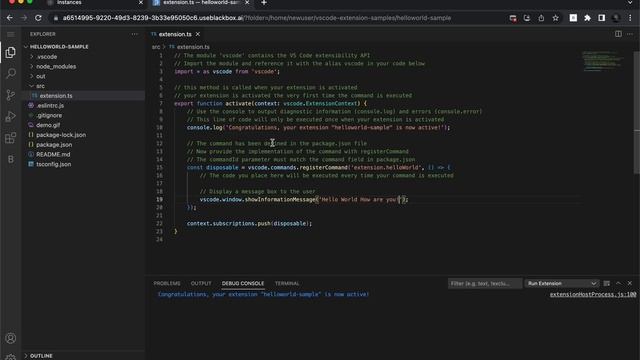Viewport: 640px width, 360px height.
Task: Open the Explorer view in activity bar
Action: [11, 52]
